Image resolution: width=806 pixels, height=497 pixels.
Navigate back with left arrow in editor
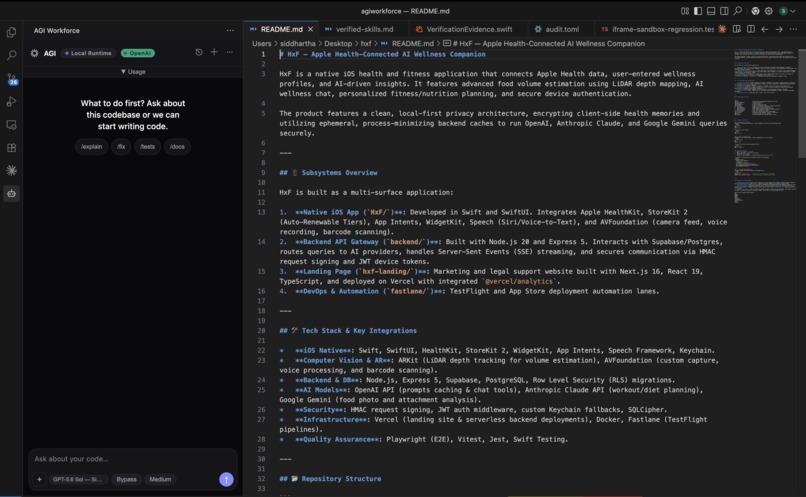[765, 29]
